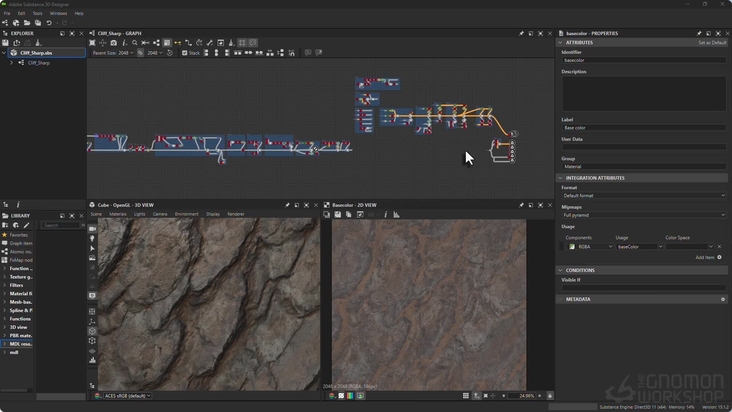This screenshot has width=732, height=412.
Task: Pin the Properties panel
Action: click(x=699, y=34)
